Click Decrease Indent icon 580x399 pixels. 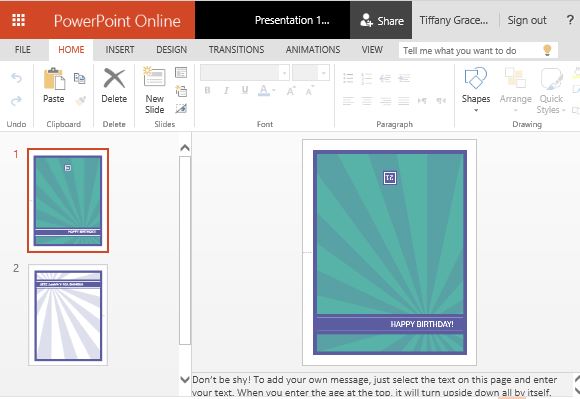tap(385, 78)
